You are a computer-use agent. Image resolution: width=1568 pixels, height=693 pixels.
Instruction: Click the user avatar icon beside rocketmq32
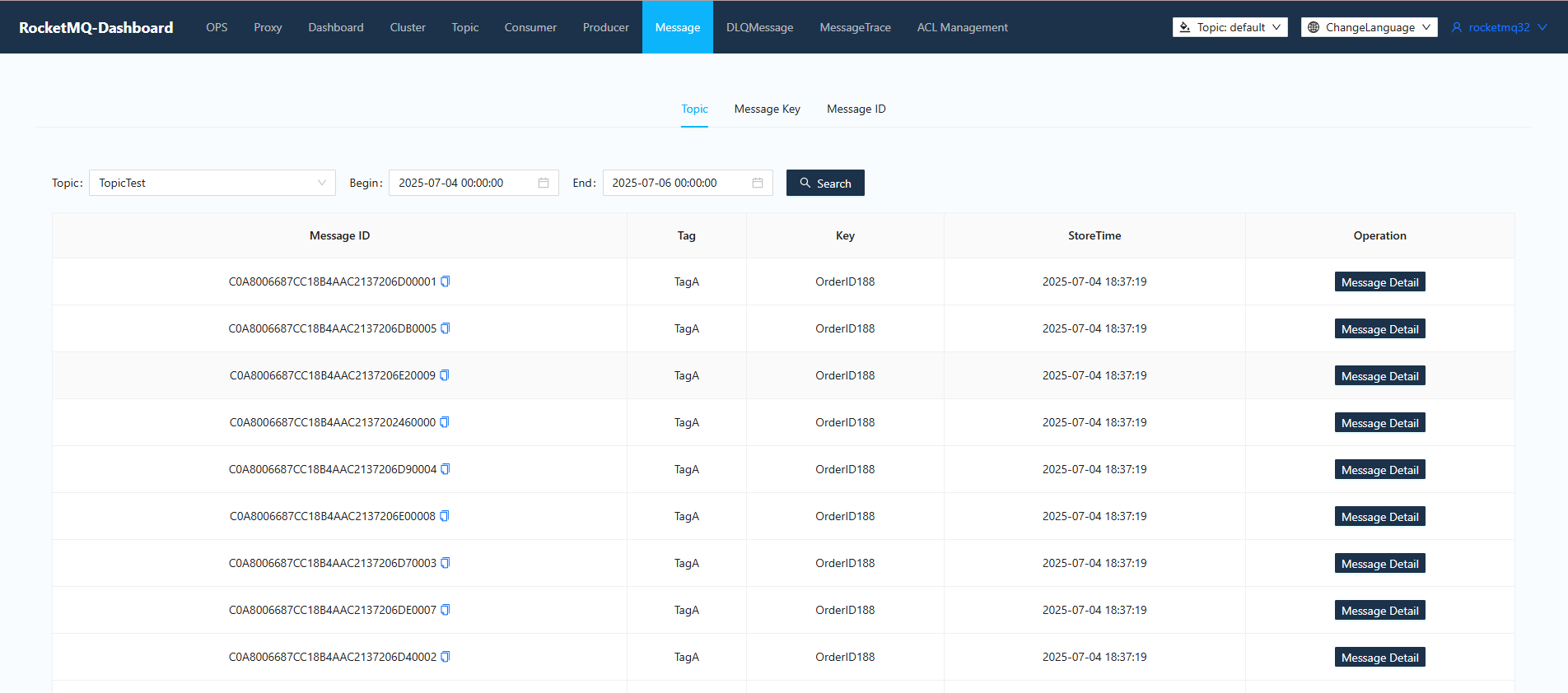tap(1457, 27)
